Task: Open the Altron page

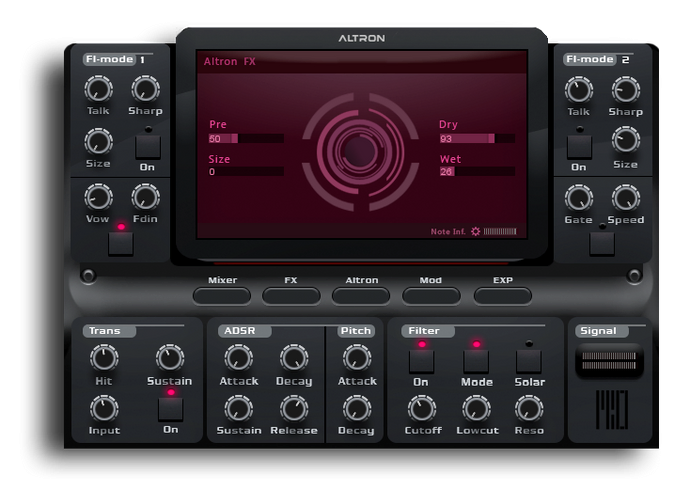Action: pyautogui.click(x=361, y=296)
